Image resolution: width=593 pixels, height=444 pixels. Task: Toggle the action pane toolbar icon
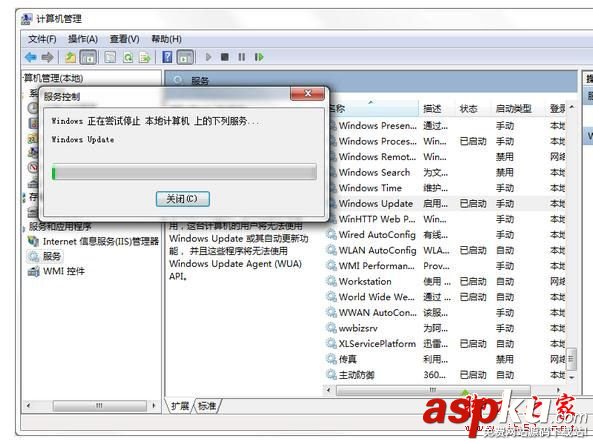pos(185,57)
